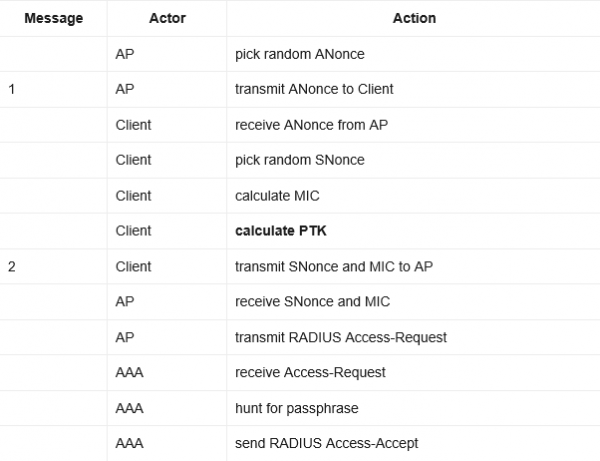Select the 'pick random ANonce' cell
This screenshot has height=461, width=600.
tap(413, 54)
